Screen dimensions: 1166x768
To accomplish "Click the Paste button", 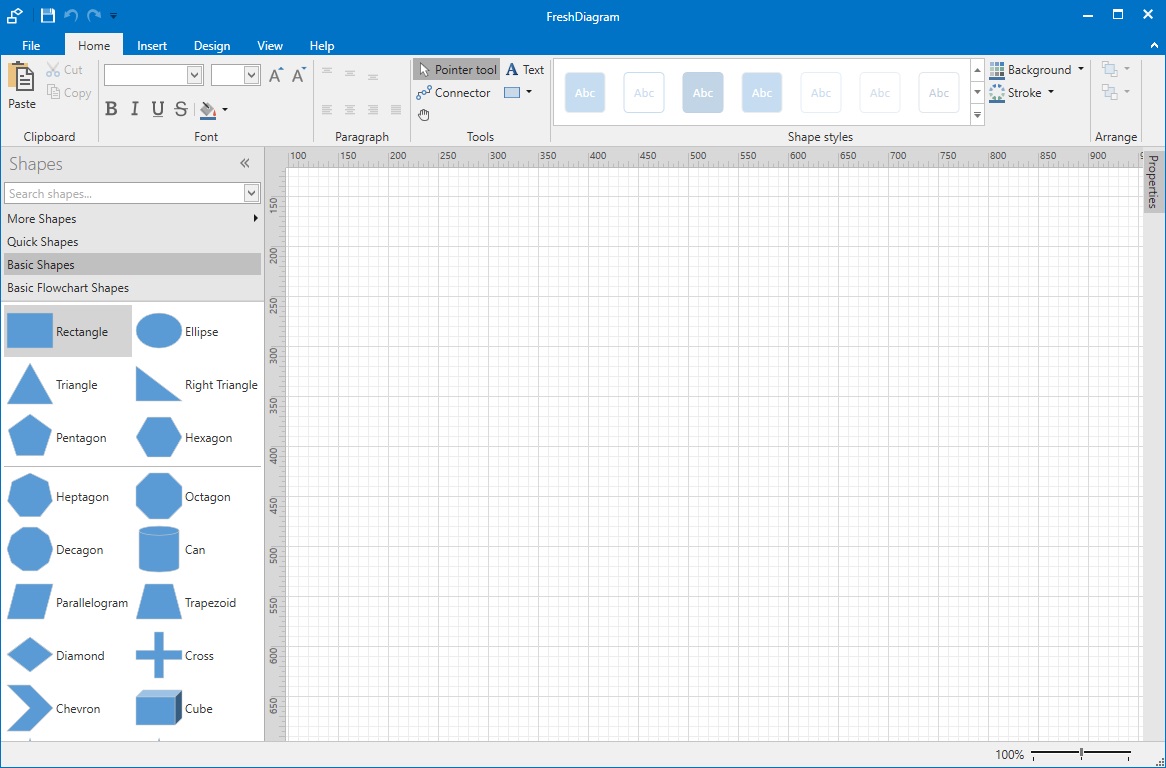I will point(22,88).
